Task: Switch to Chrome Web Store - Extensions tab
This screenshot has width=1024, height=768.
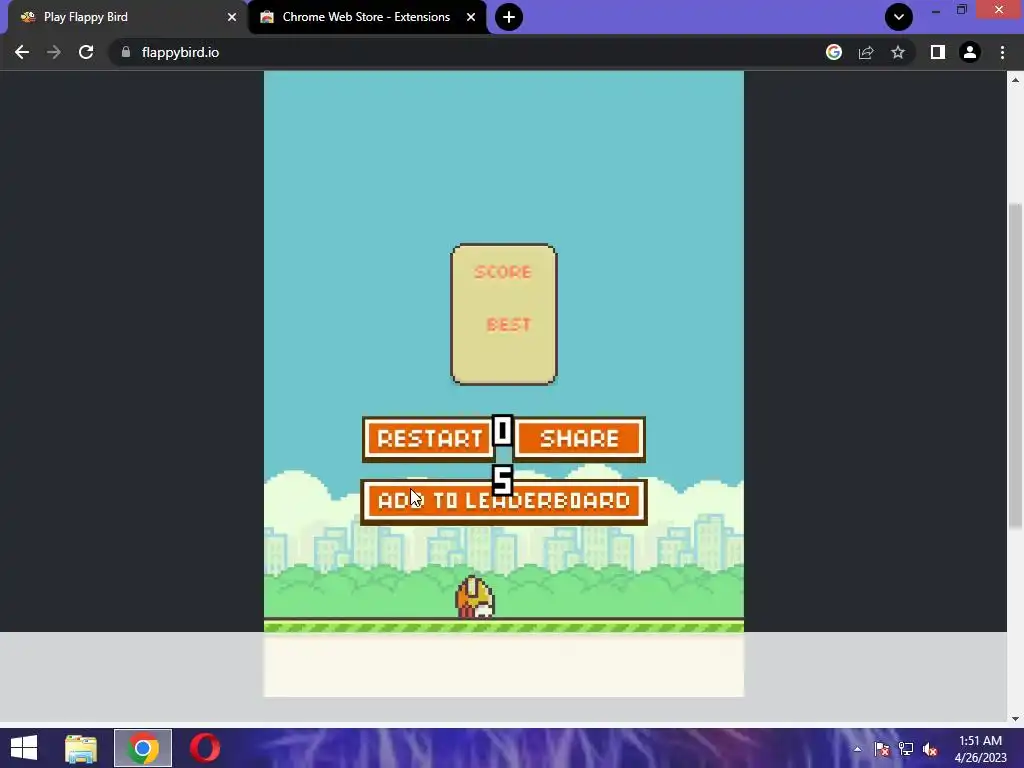Action: 366,17
